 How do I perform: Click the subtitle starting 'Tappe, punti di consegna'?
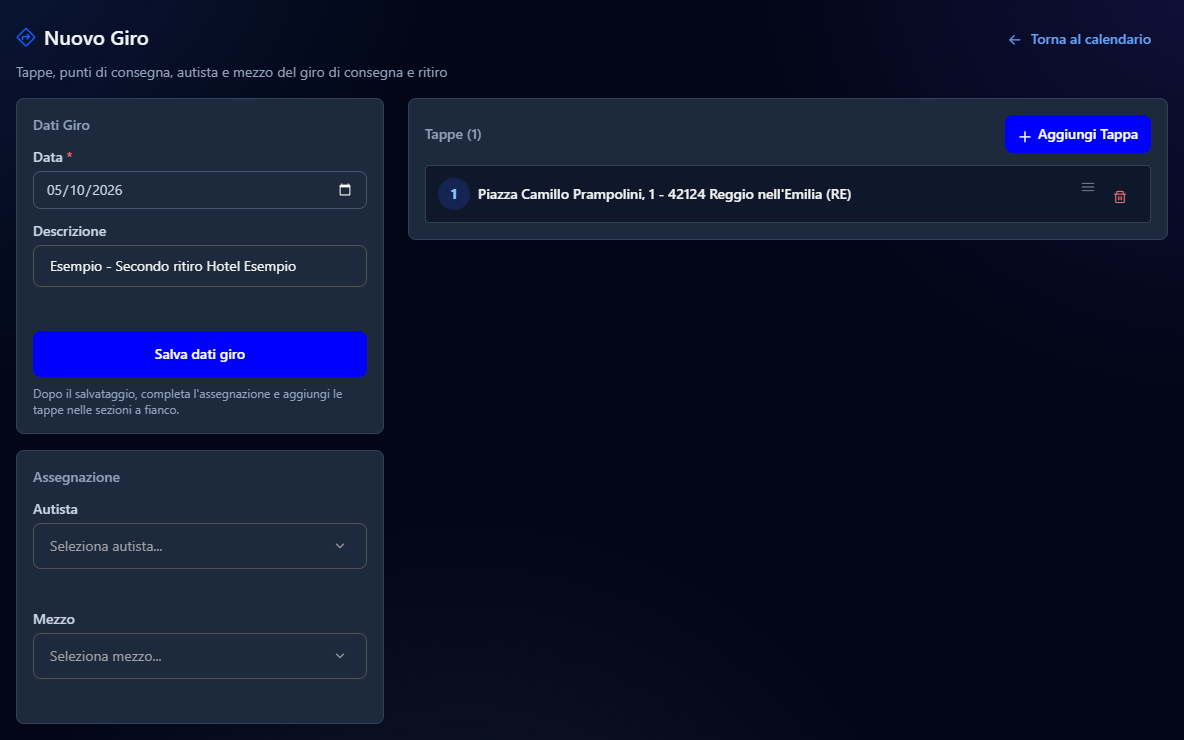pos(232,72)
